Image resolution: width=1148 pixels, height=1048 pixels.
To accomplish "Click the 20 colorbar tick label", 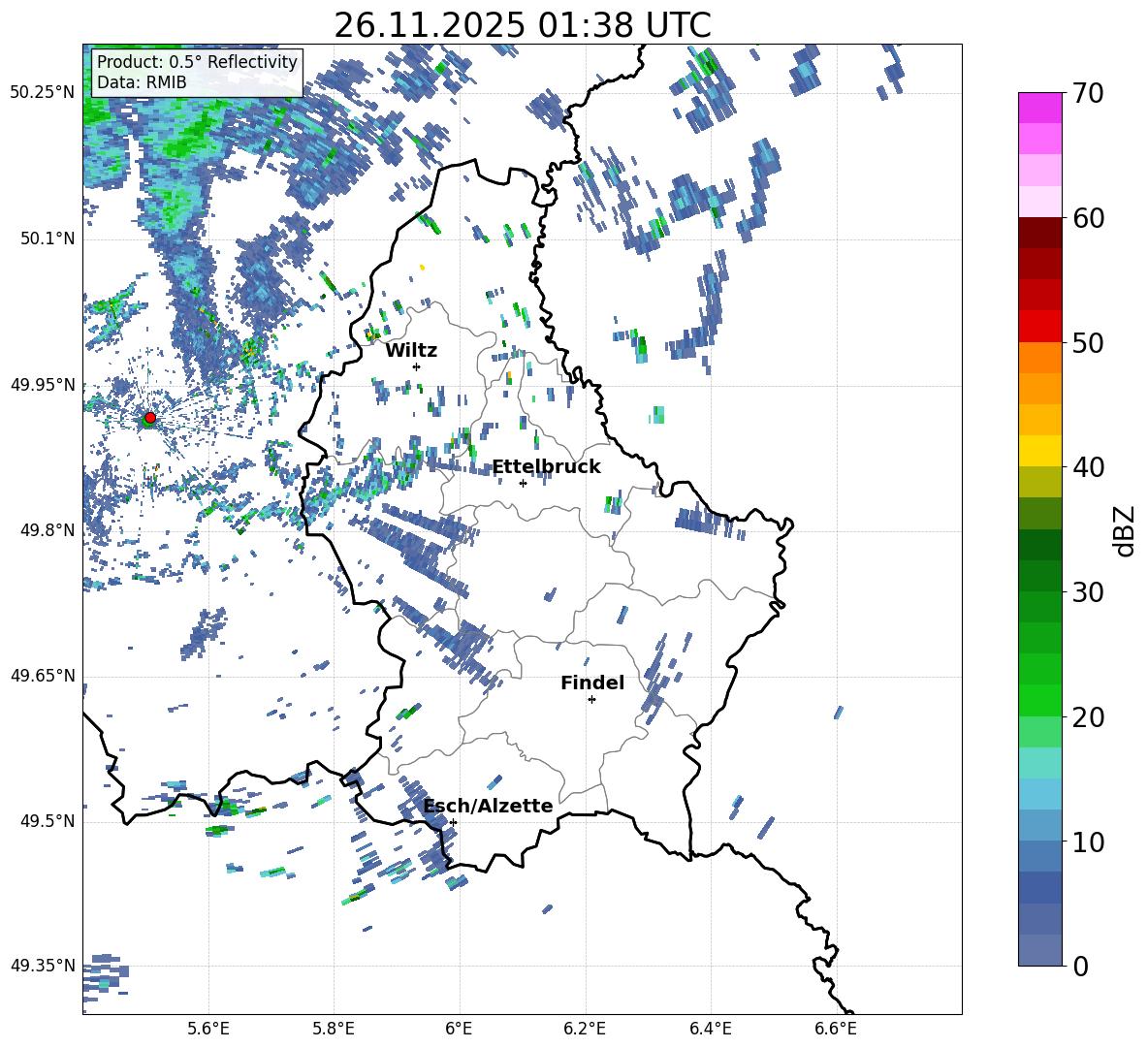I will click(x=1089, y=716).
